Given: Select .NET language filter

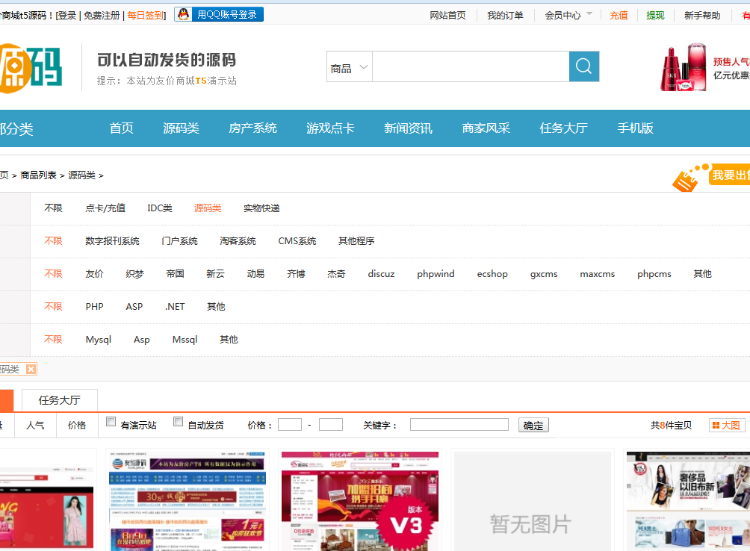Looking at the screenshot, I should [x=175, y=307].
